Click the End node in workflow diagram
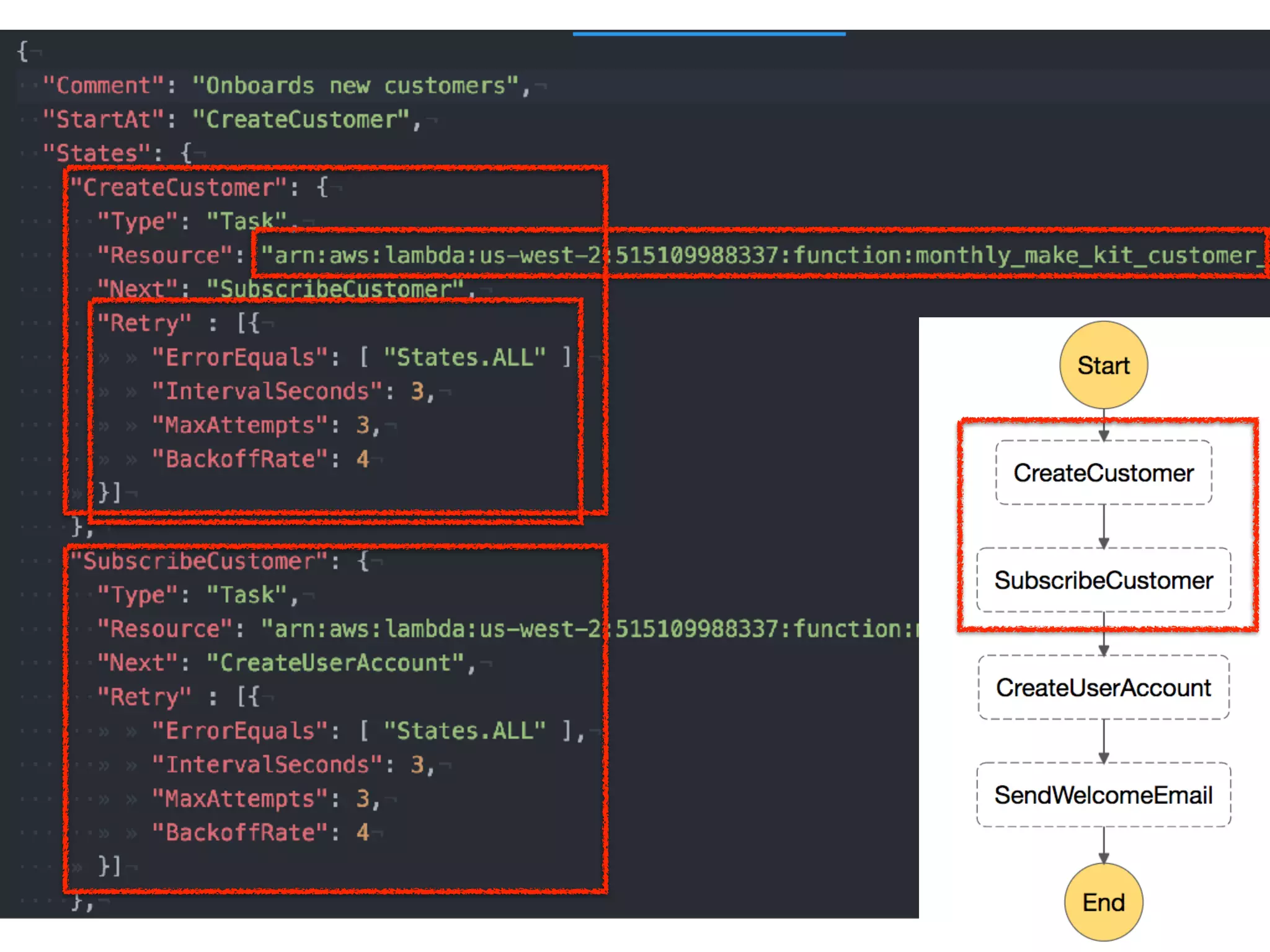This screenshot has height=952, width=1270. pyautogui.click(x=1103, y=902)
